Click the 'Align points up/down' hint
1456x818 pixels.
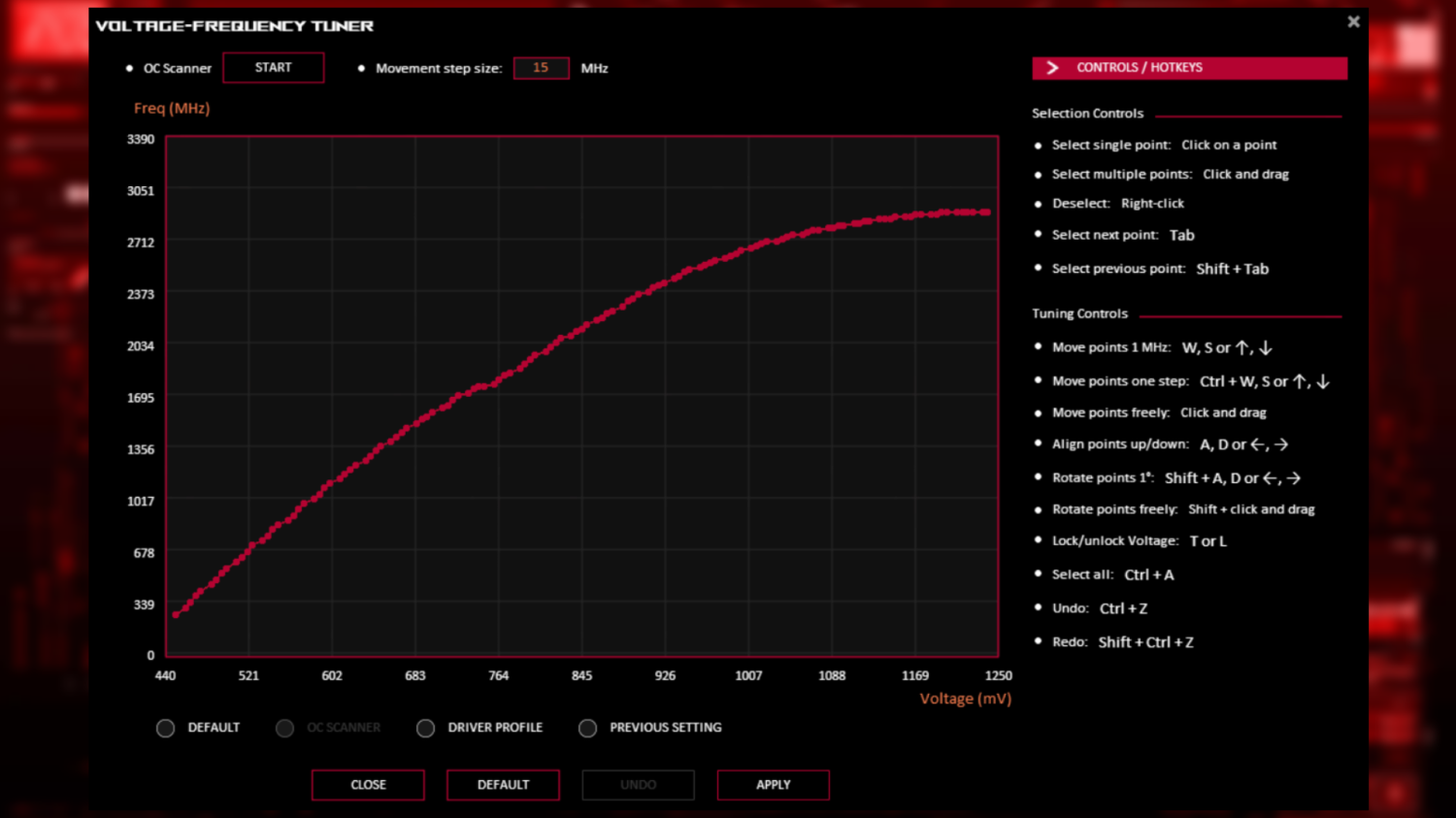click(x=1171, y=444)
